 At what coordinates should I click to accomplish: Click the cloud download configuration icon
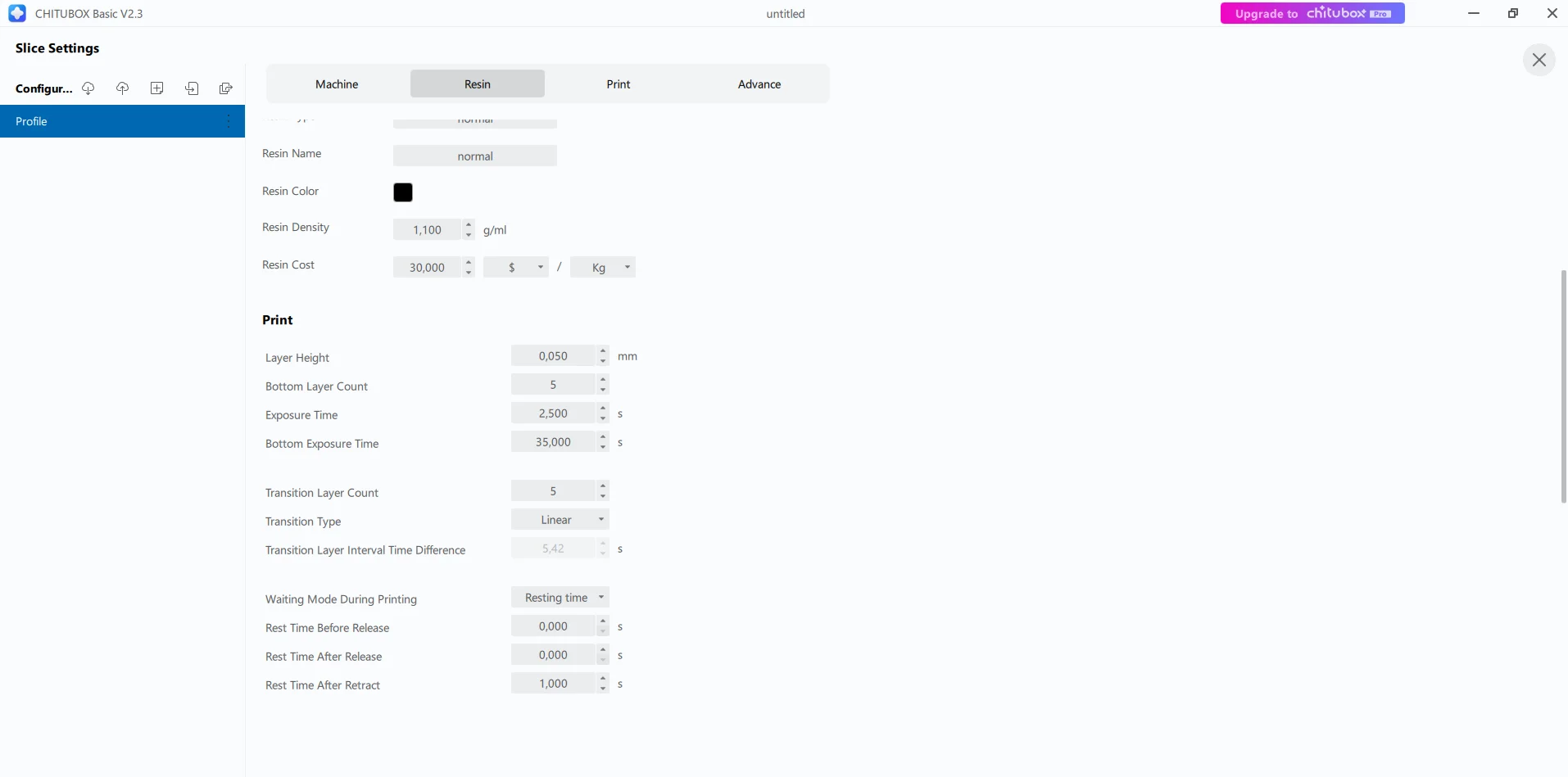pos(88,88)
